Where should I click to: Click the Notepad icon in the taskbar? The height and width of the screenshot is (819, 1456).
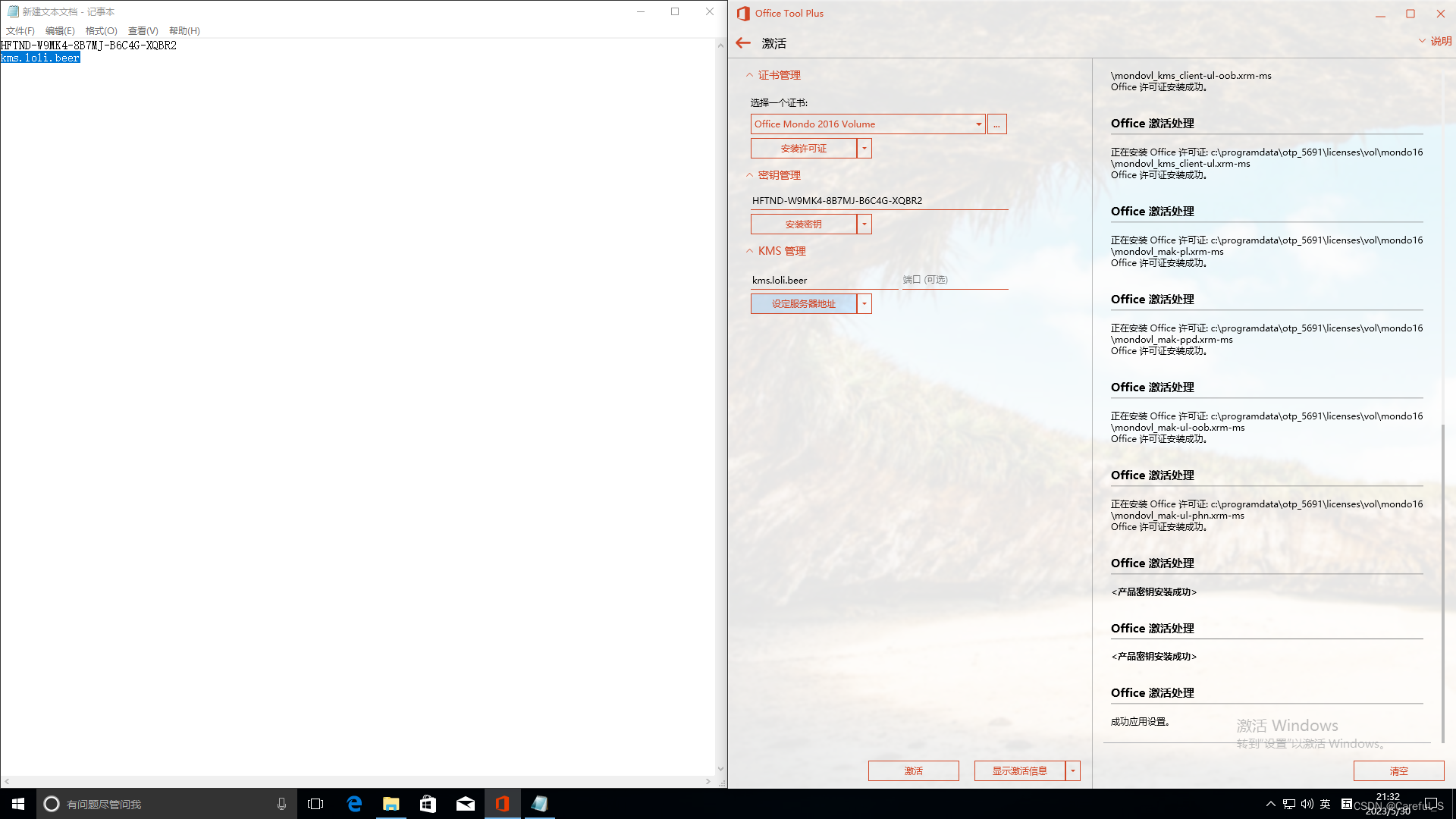(539, 804)
